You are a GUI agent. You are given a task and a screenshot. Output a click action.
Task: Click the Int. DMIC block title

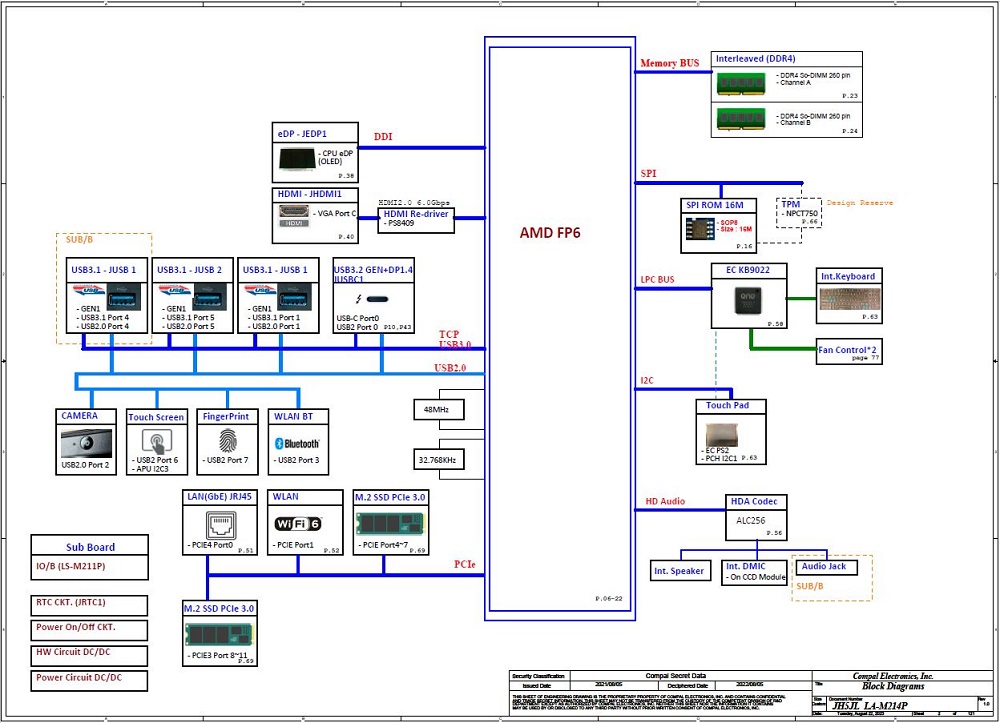pyautogui.click(x=746, y=566)
